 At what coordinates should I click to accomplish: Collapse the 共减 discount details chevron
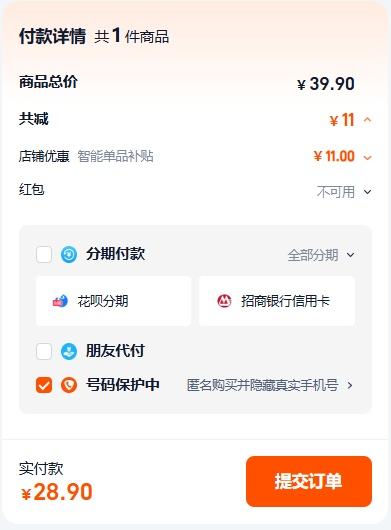pyautogui.click(x=368, y=120)
